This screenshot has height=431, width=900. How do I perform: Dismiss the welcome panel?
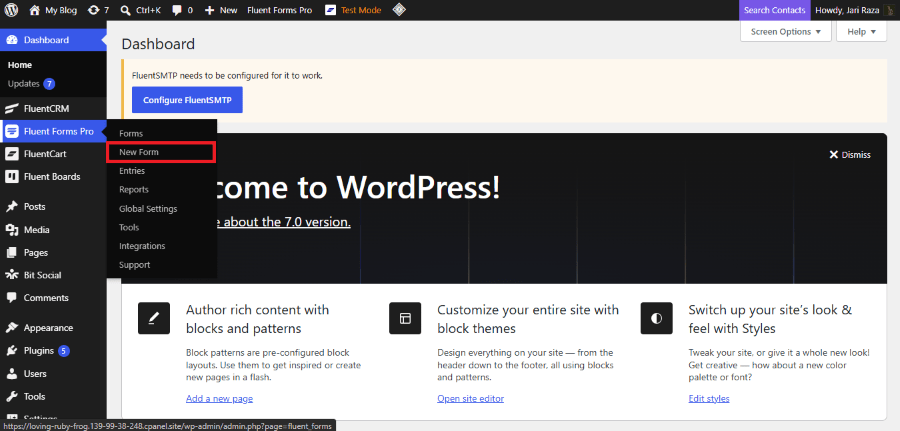coord(850,155)
